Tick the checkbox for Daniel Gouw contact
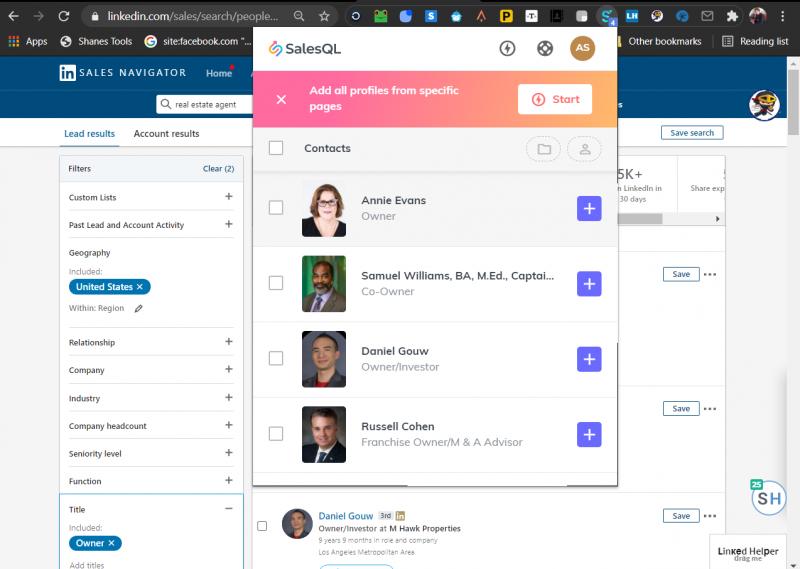800x569 pixels. click(x=276, y=358)
